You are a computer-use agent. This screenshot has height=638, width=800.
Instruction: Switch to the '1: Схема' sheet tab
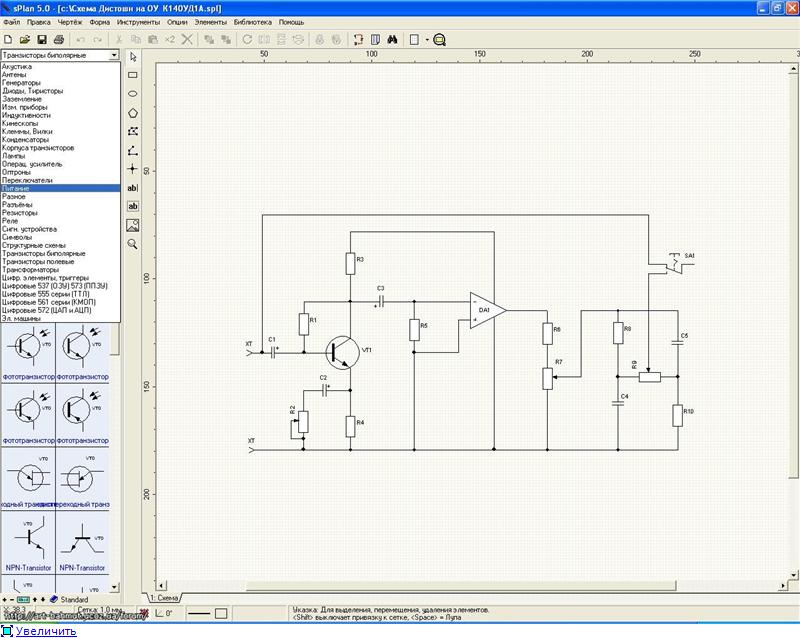click(x=165, y=597)
